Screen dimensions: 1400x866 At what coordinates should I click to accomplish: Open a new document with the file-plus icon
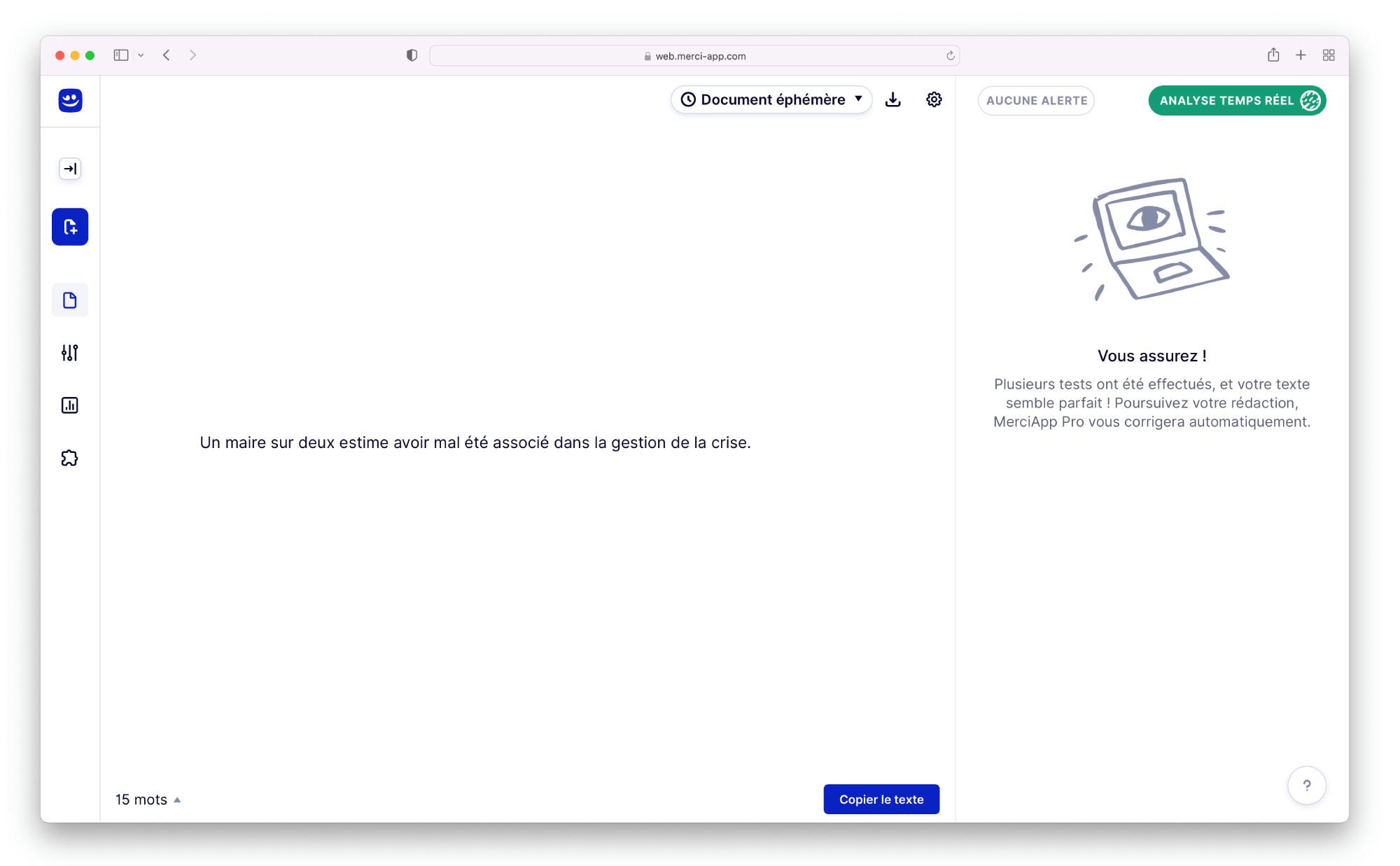(69, 226)
